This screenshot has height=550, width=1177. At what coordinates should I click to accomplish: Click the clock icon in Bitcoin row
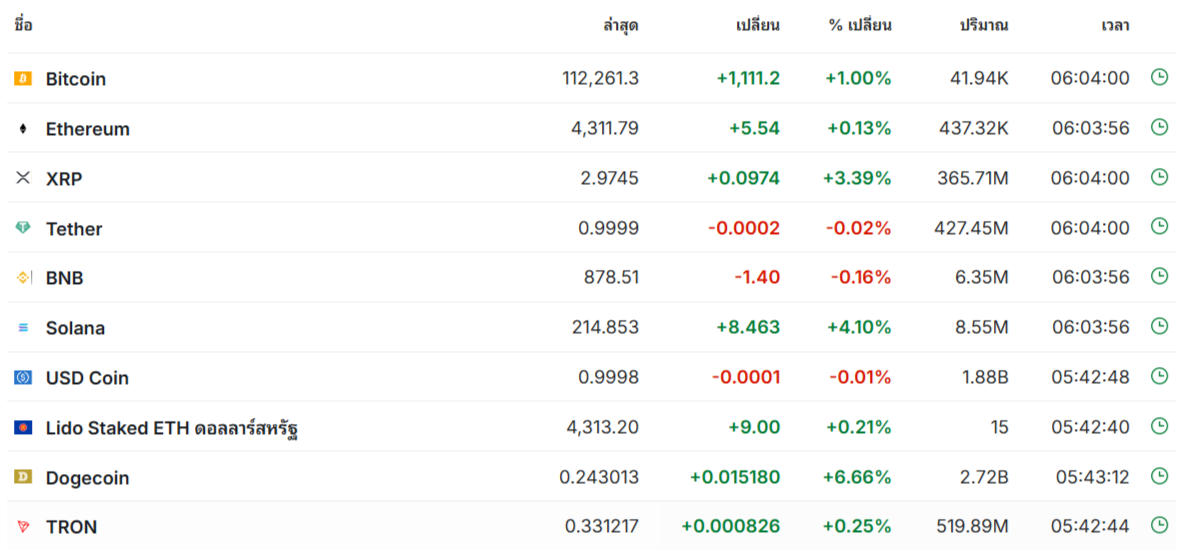point(1160,77)
